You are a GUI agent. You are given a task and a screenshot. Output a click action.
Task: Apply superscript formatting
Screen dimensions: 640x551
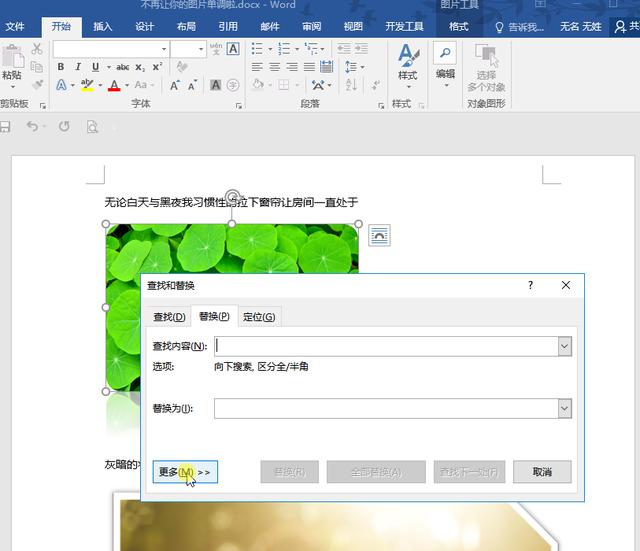[x=157, y=67]
